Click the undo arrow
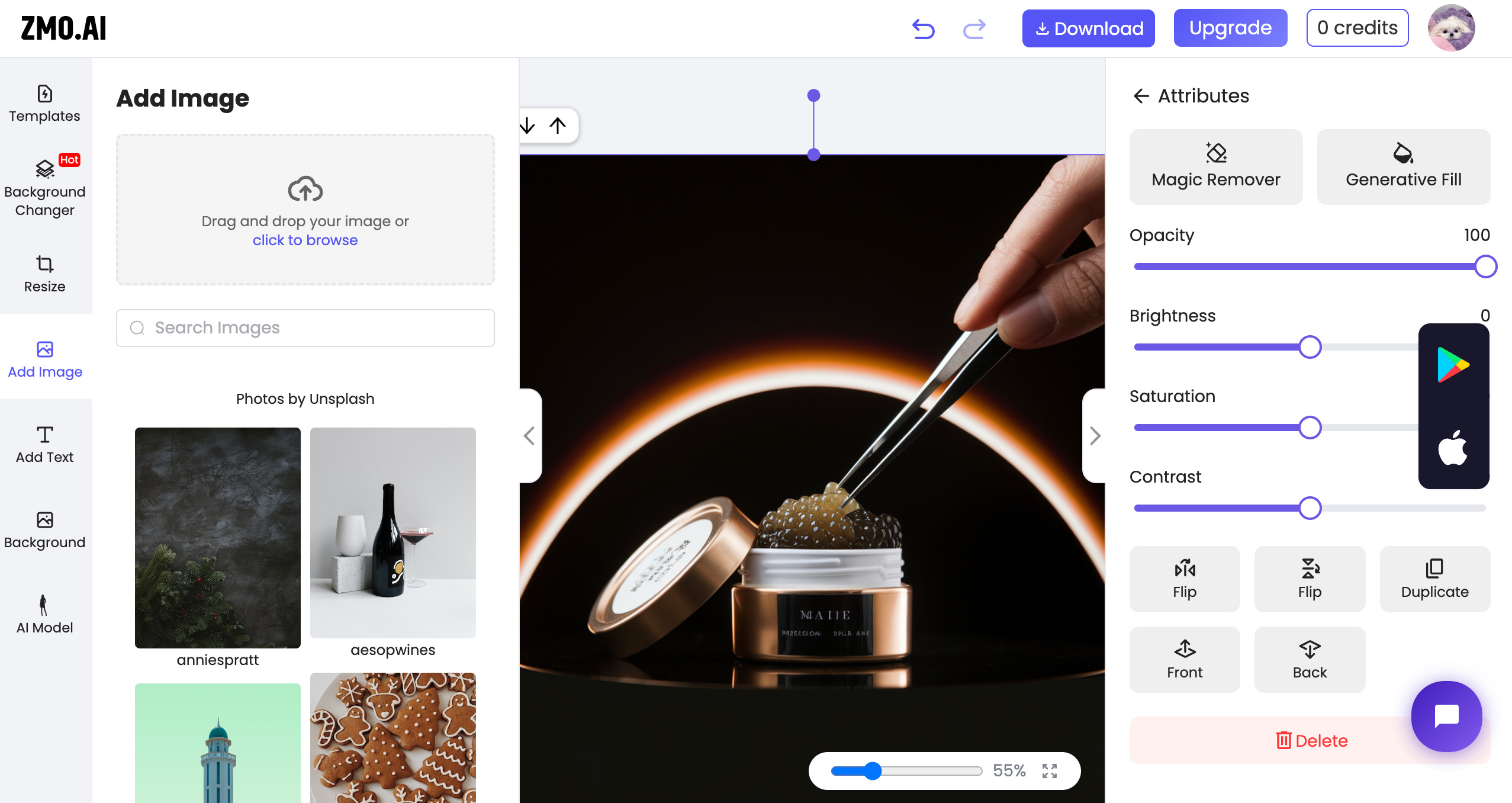The width and height of the screenshot is (1512, 803). click(x=923, y=28)
